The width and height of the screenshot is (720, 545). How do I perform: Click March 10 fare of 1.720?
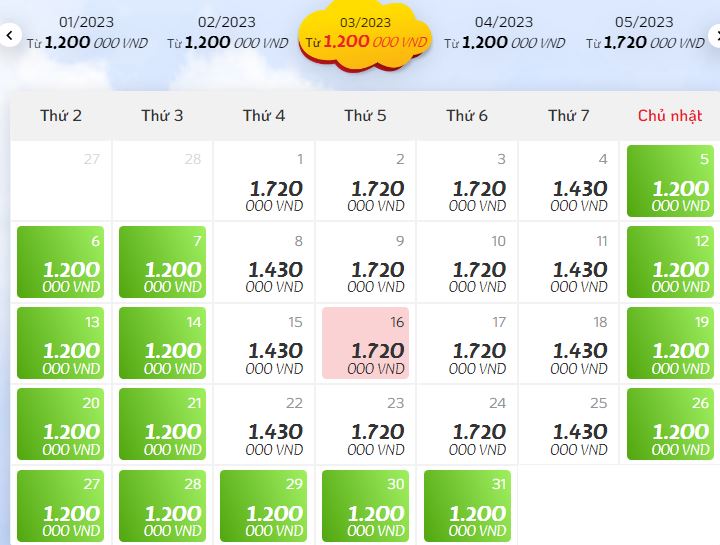click(x=467, y=262)
